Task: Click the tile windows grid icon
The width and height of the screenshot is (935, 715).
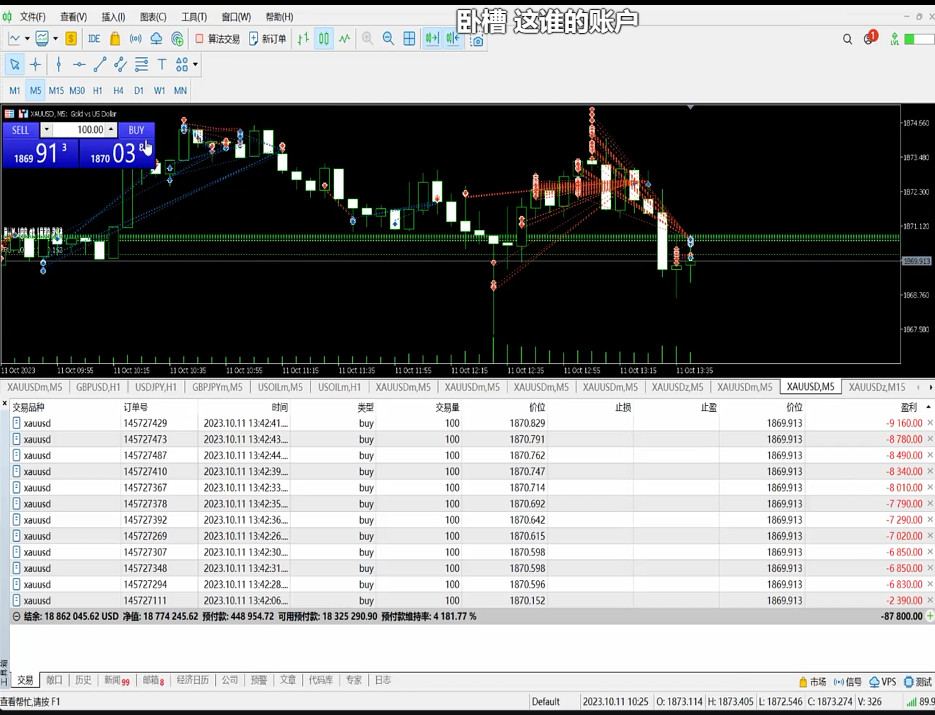Action: point(409,39)
